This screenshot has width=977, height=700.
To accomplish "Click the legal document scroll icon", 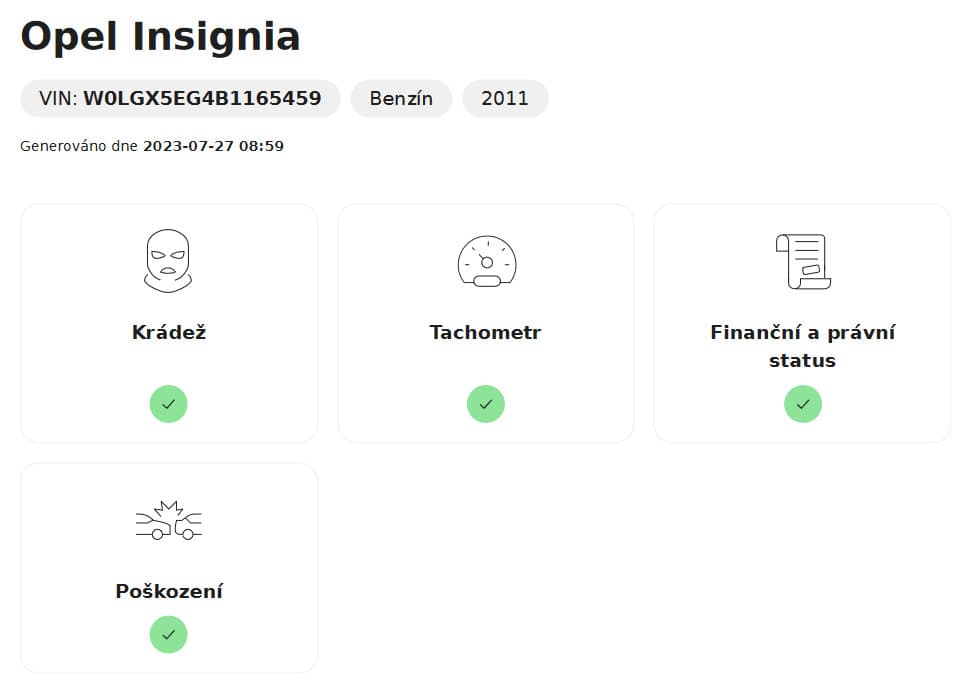I will (x=802, y=261).
